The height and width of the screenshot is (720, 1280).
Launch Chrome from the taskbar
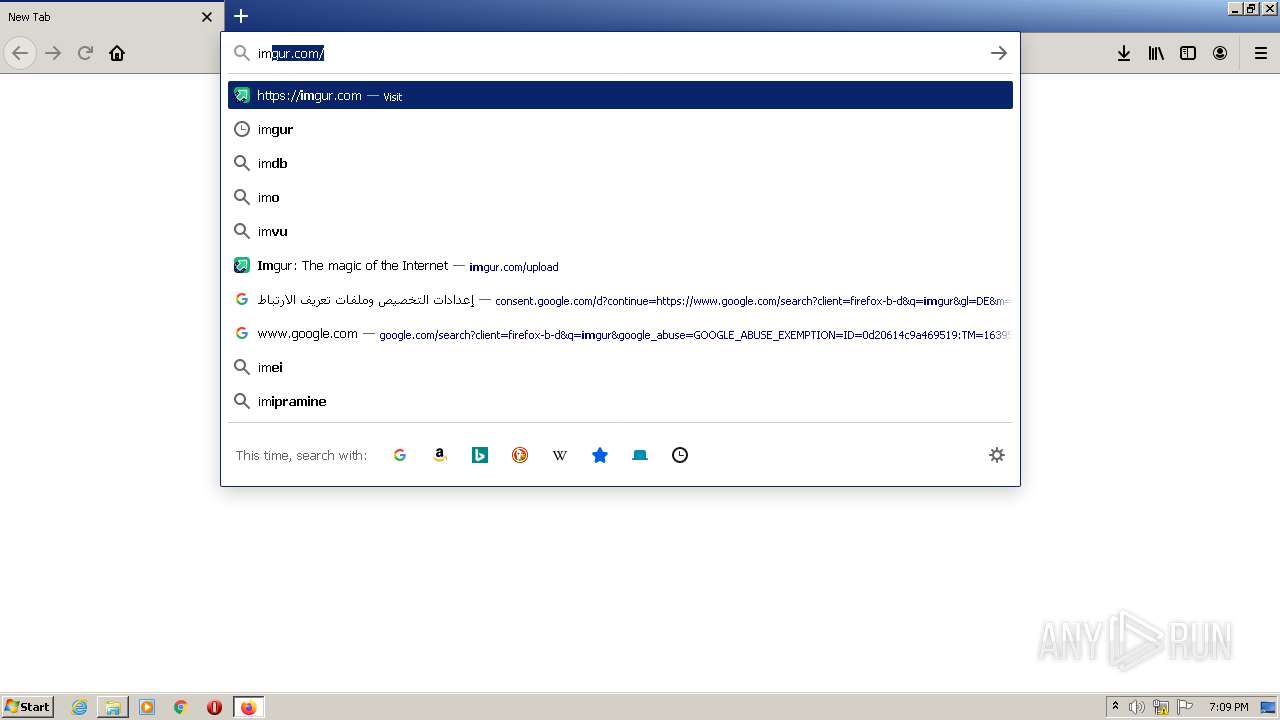coord(181,707)
